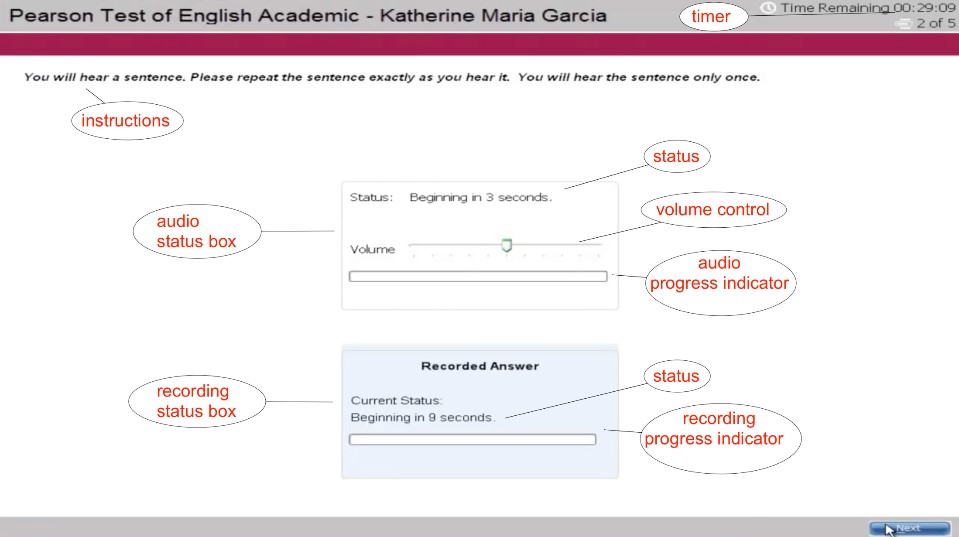Click the Volume slider handle
Image resolution: width=959 pixels, height=537 pixels.
pyautogui.click(x=506, y=245)
